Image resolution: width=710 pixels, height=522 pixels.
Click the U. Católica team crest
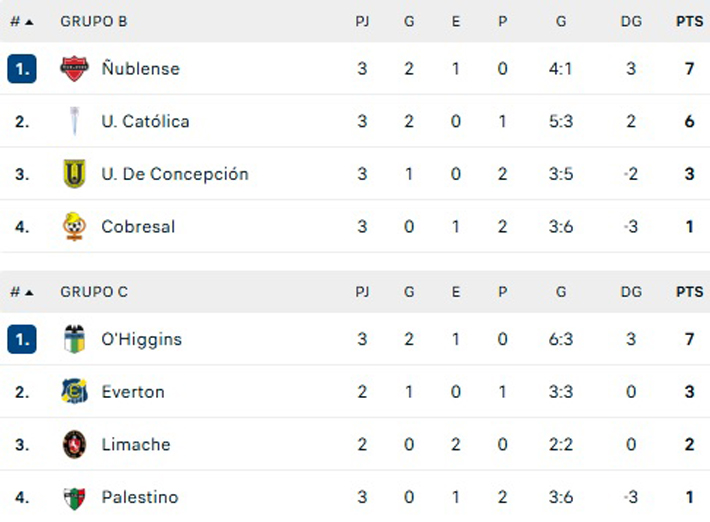pyautogui.click(x=74, y=122)
